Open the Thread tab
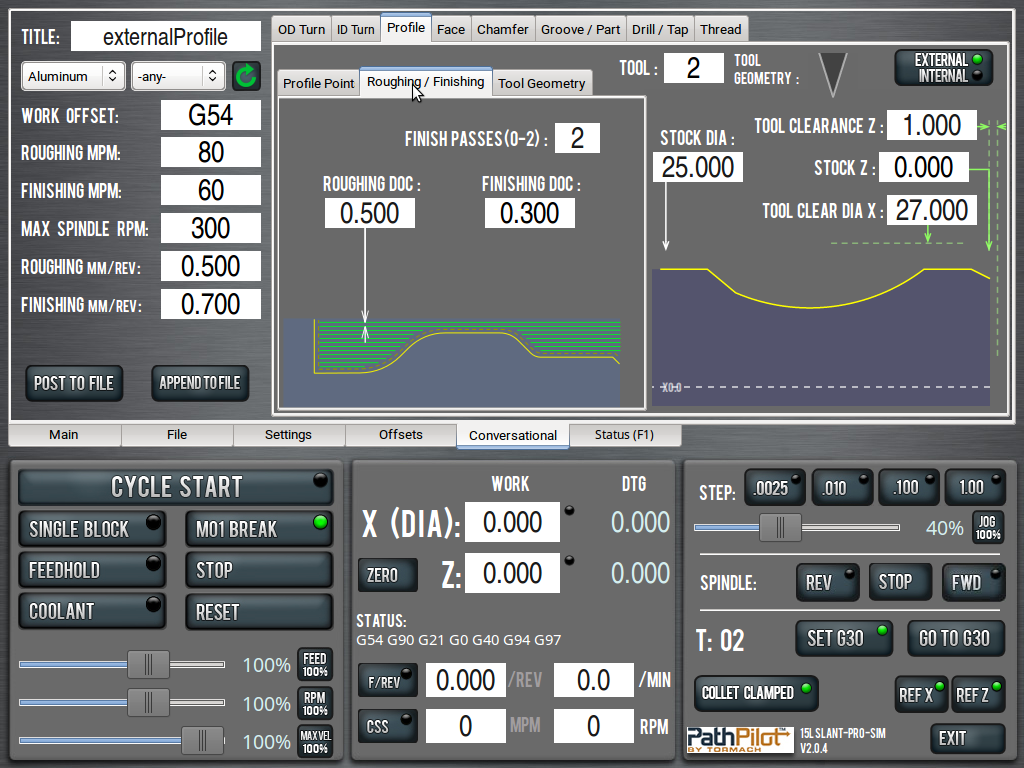 [720, 29]
